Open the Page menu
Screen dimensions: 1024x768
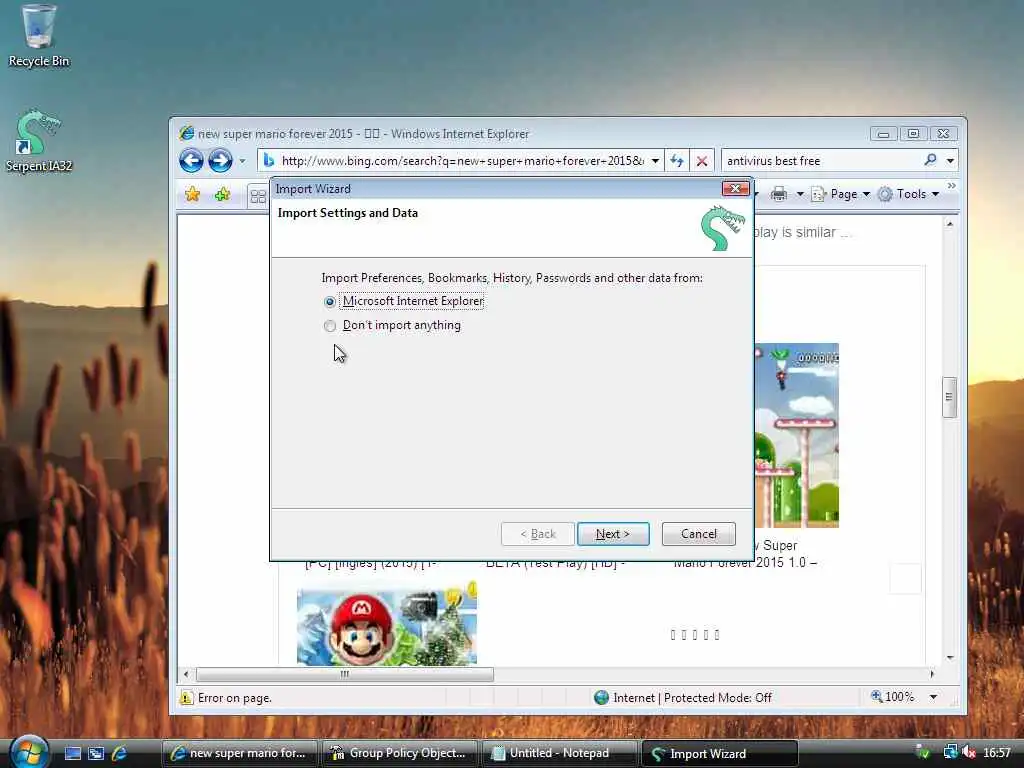[x=840, y=194]
